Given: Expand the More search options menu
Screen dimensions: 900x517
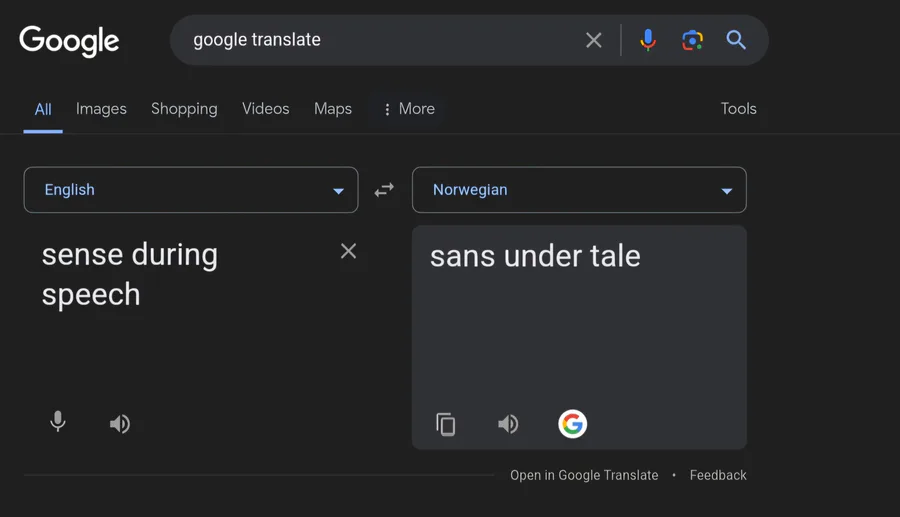Looking at the screenshot, I should tap(409, 109).
